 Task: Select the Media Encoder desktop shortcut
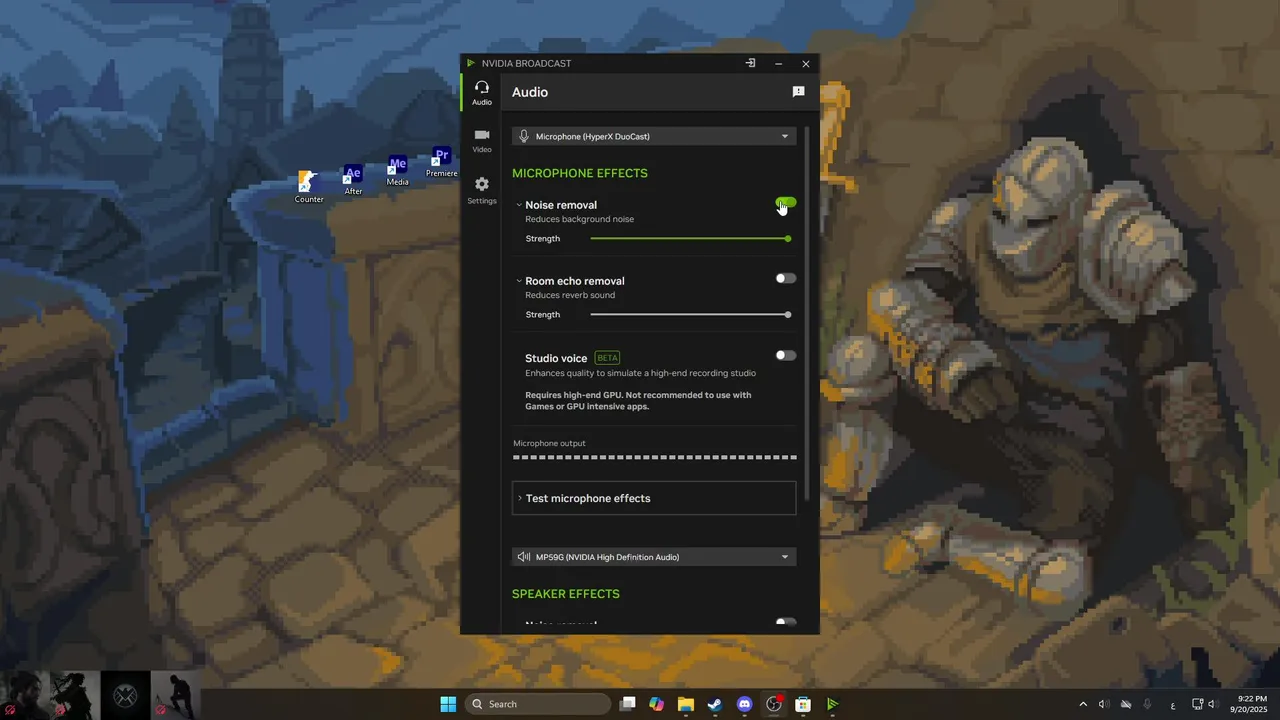(397, 171)
